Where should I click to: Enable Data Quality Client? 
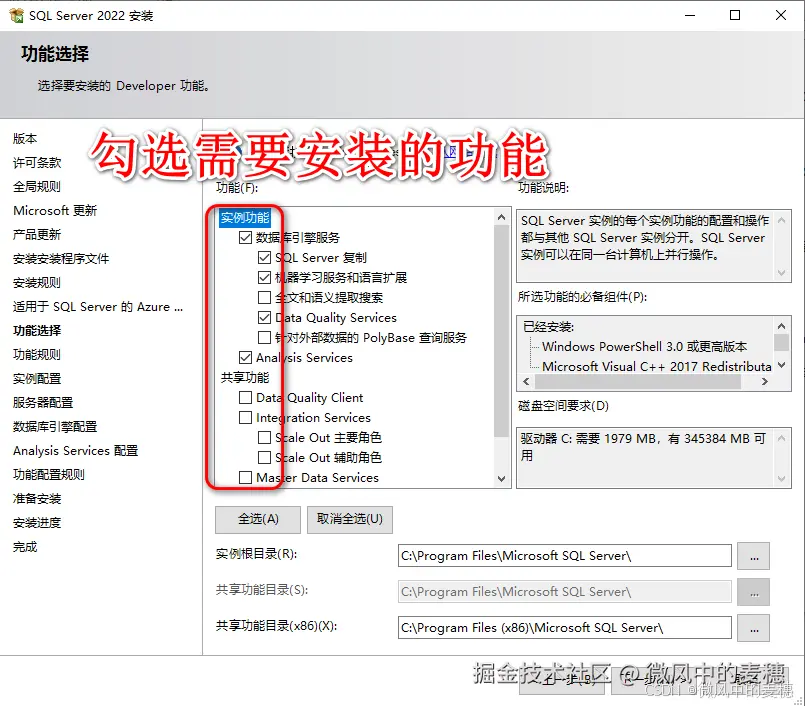click(x=243, y=396)
